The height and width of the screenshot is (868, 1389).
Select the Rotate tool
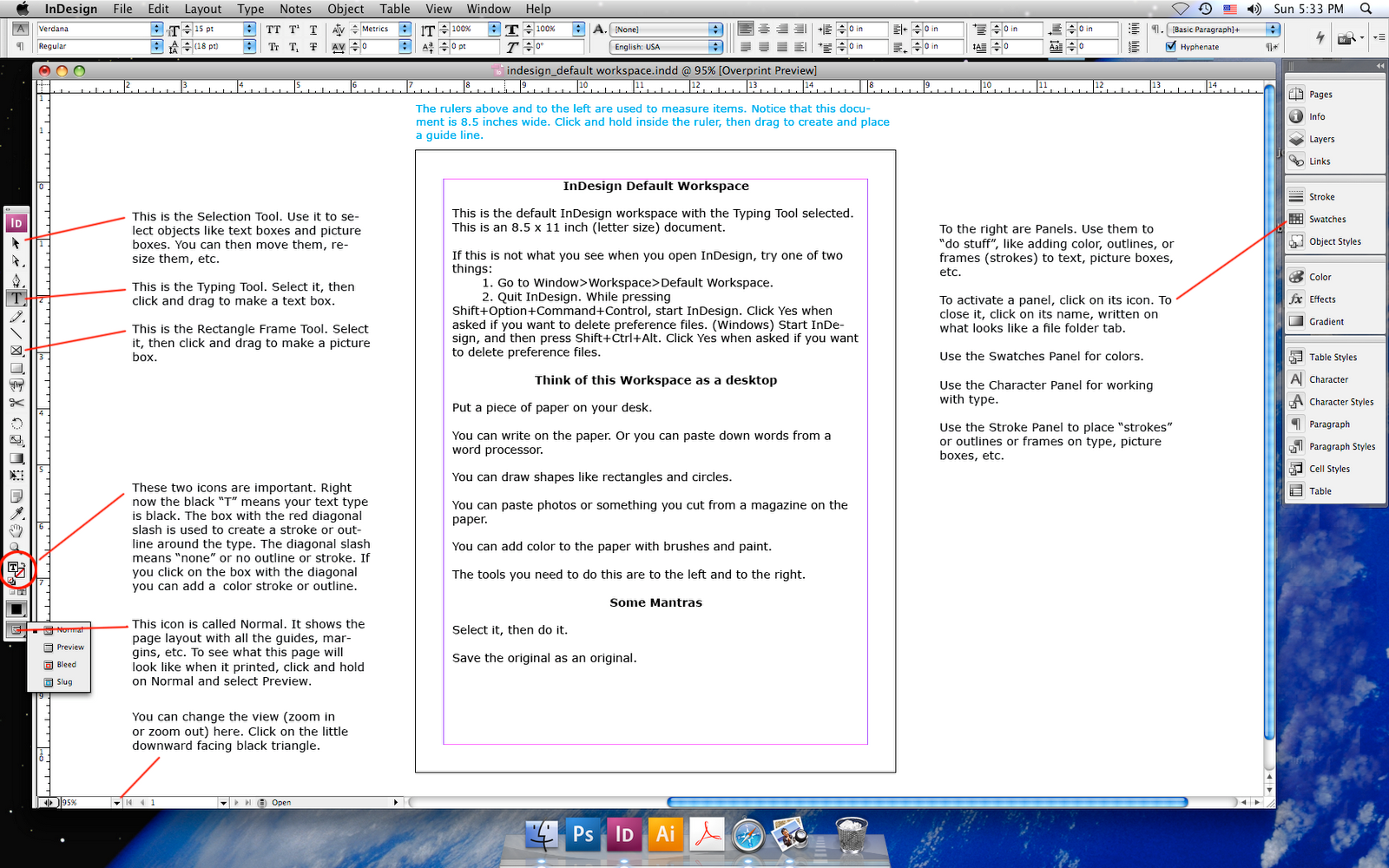tap(16, 424)
